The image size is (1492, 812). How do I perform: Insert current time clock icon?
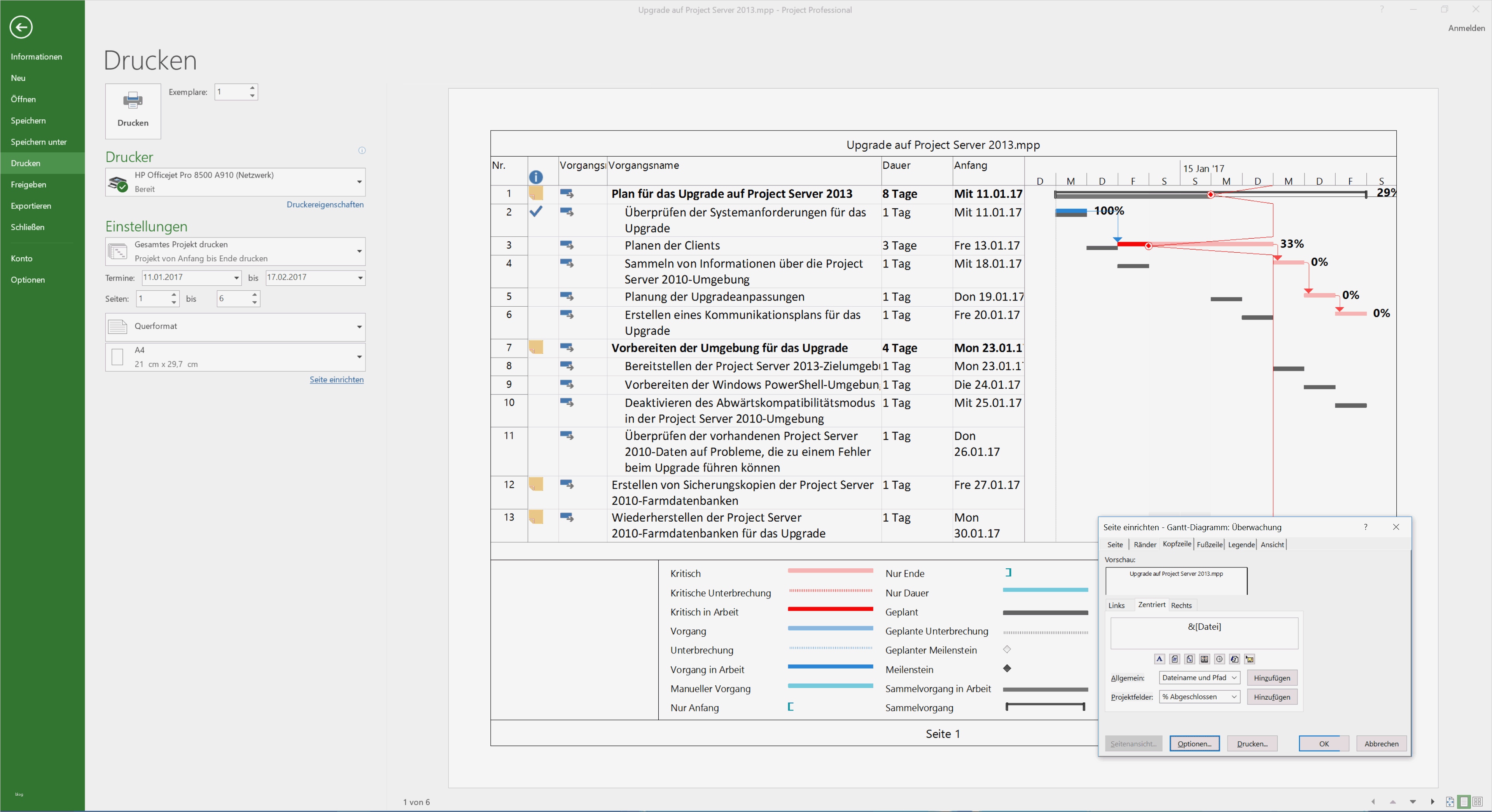1219,659
